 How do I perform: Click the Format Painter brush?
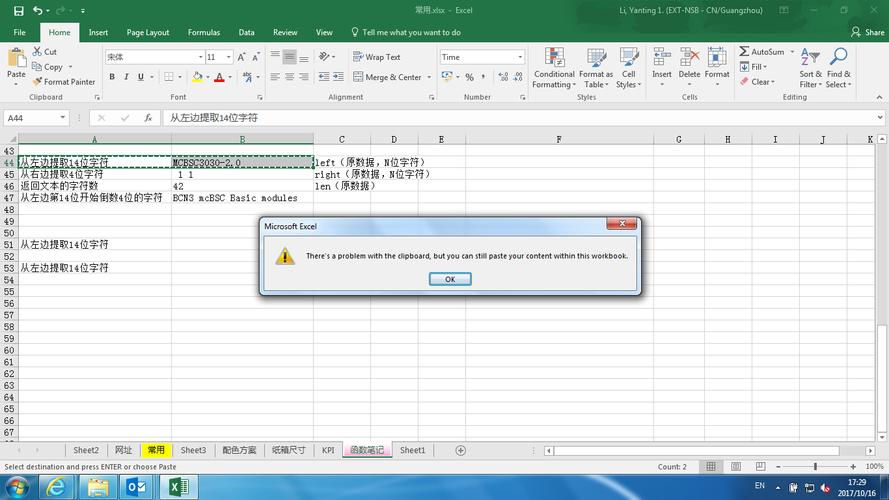coord(37,82)
